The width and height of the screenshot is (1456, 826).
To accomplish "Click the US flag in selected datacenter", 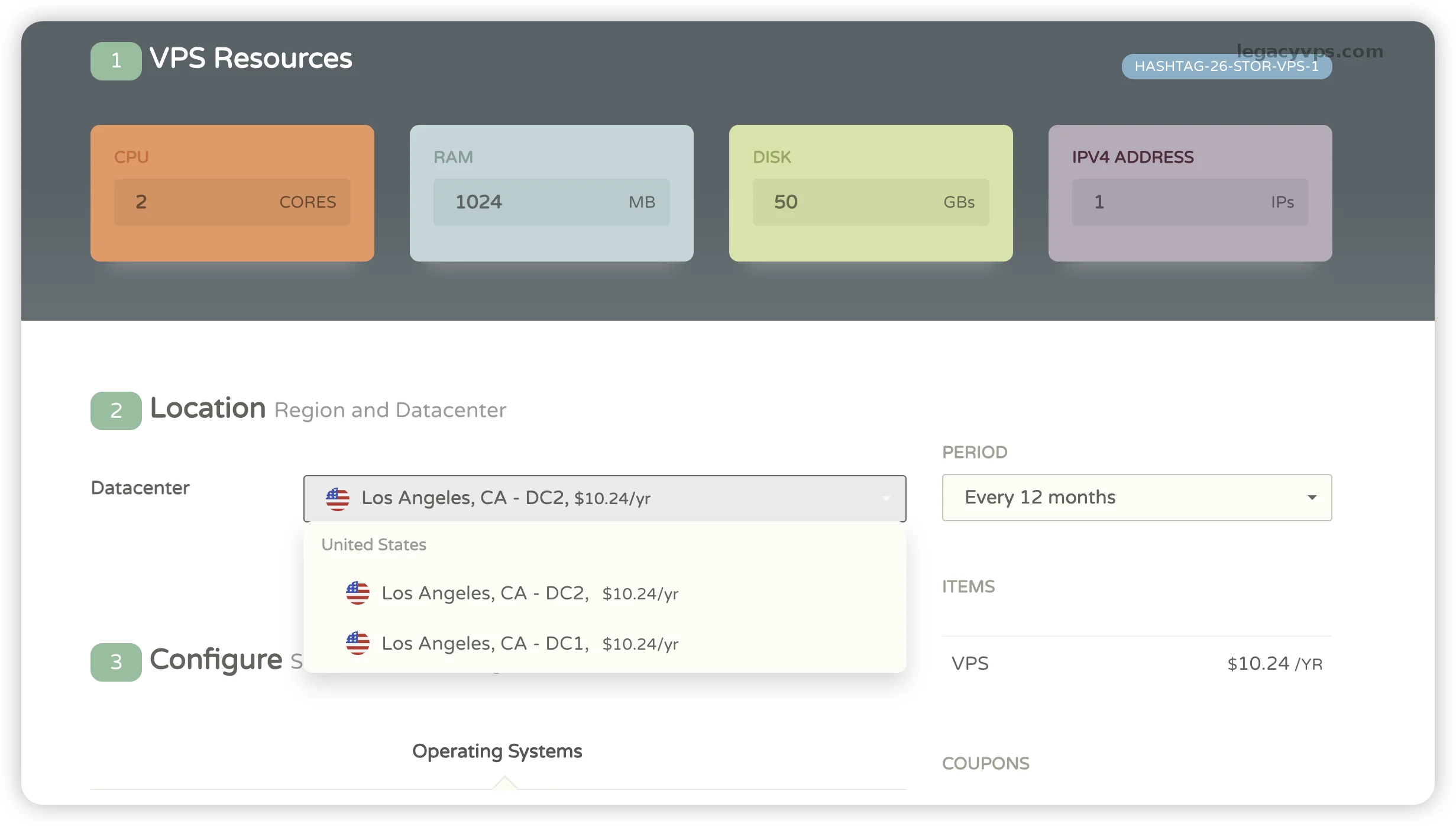I will 338,499.
